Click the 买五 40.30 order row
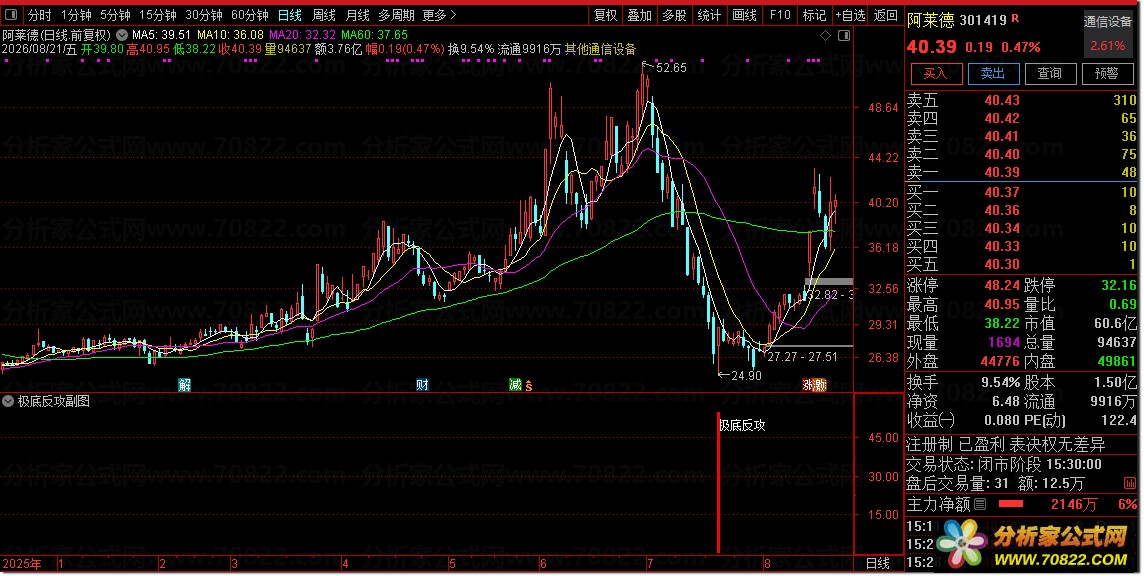The width and height of the screenshot is (1144, 576). point(1021,264)
